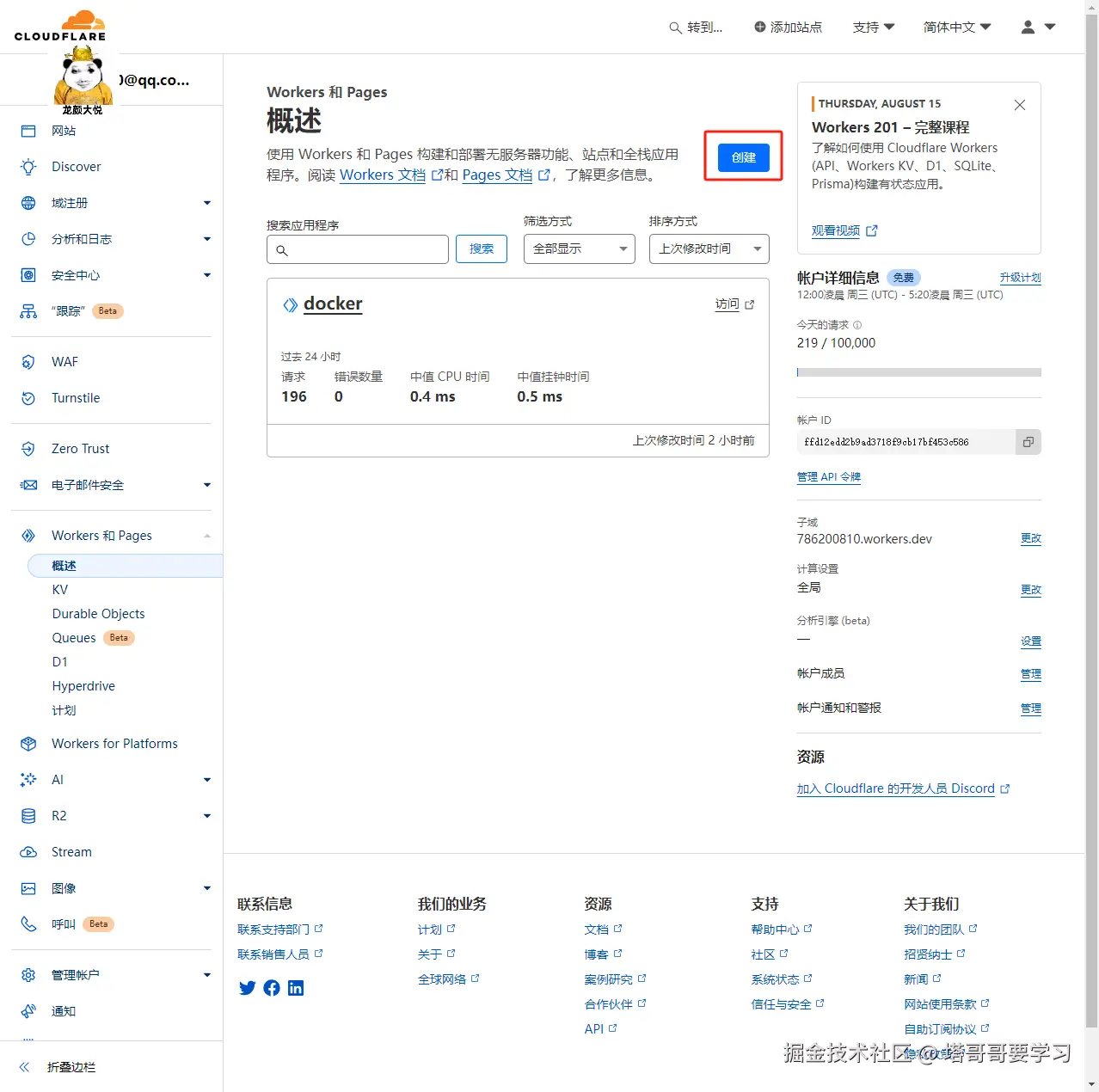Open Durable Objects in sidebar
1099x1092 pixels.
click(98, 614)
